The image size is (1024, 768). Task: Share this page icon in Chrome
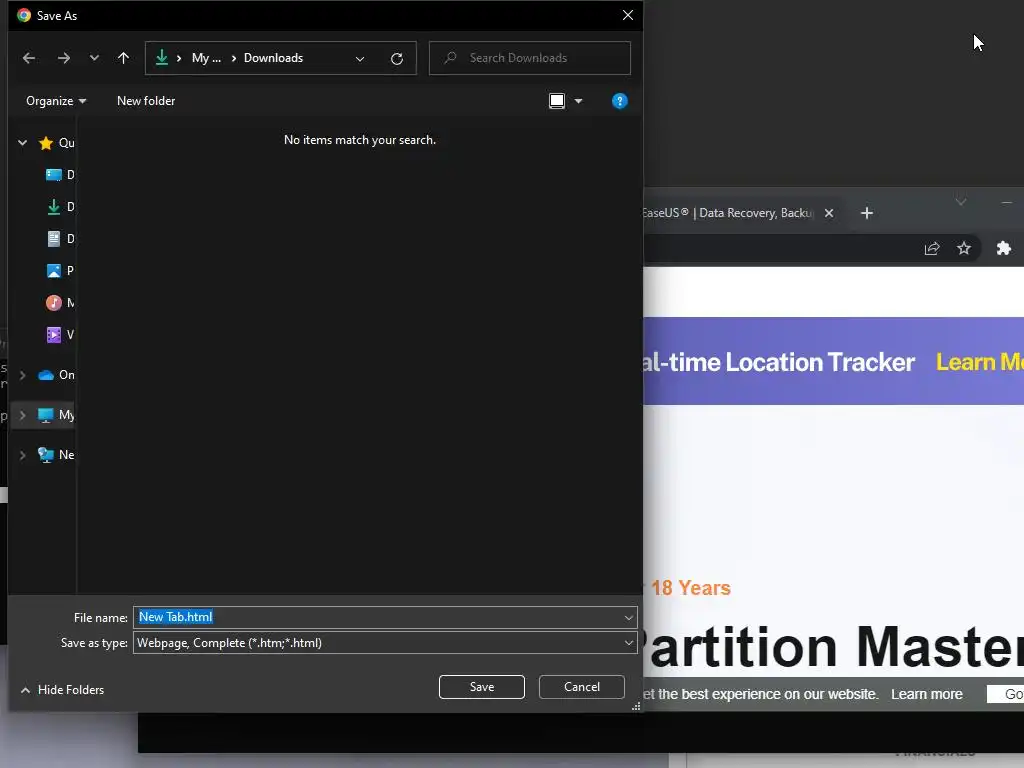932,248
